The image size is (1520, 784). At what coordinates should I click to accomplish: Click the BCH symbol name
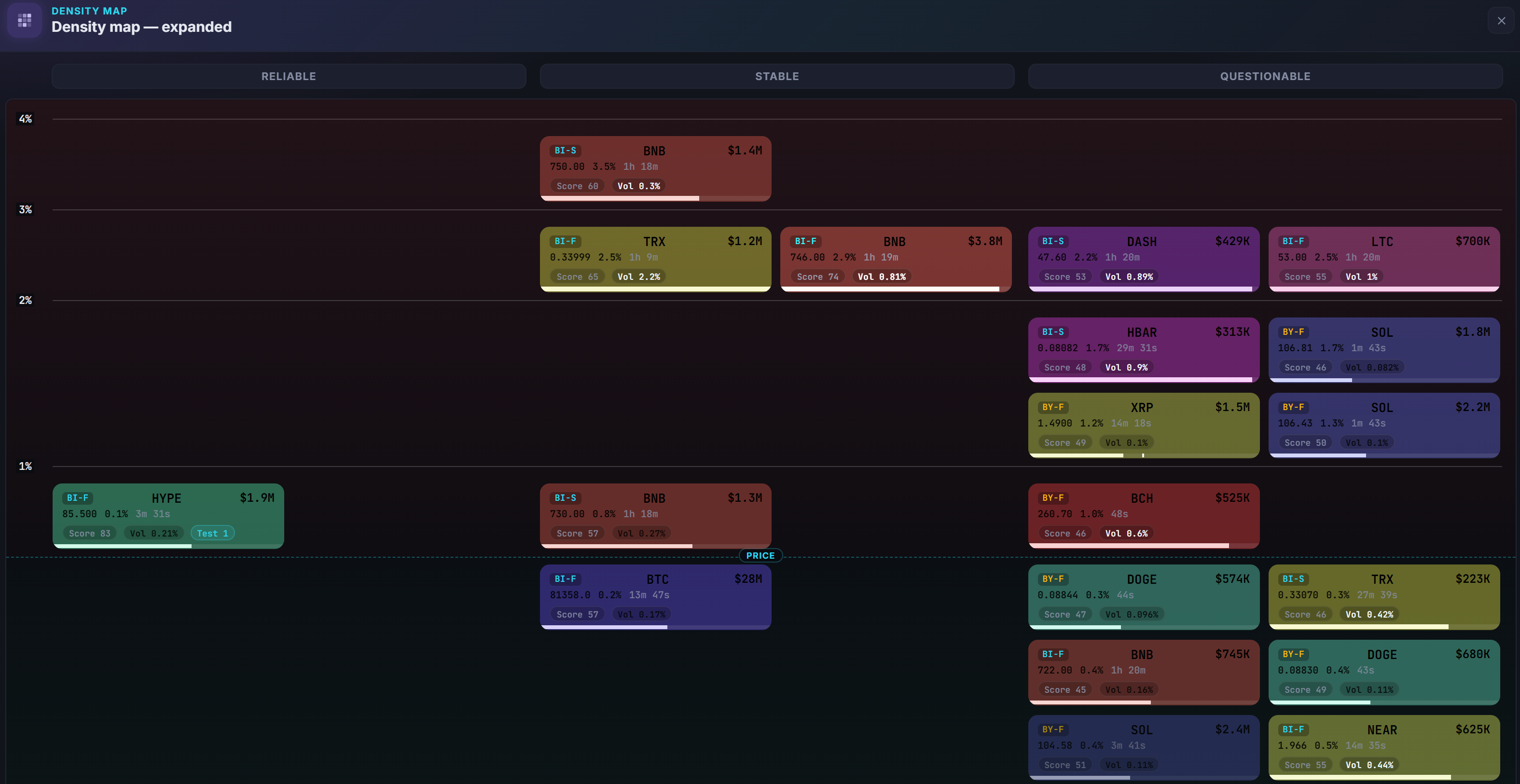[1142, 498]
